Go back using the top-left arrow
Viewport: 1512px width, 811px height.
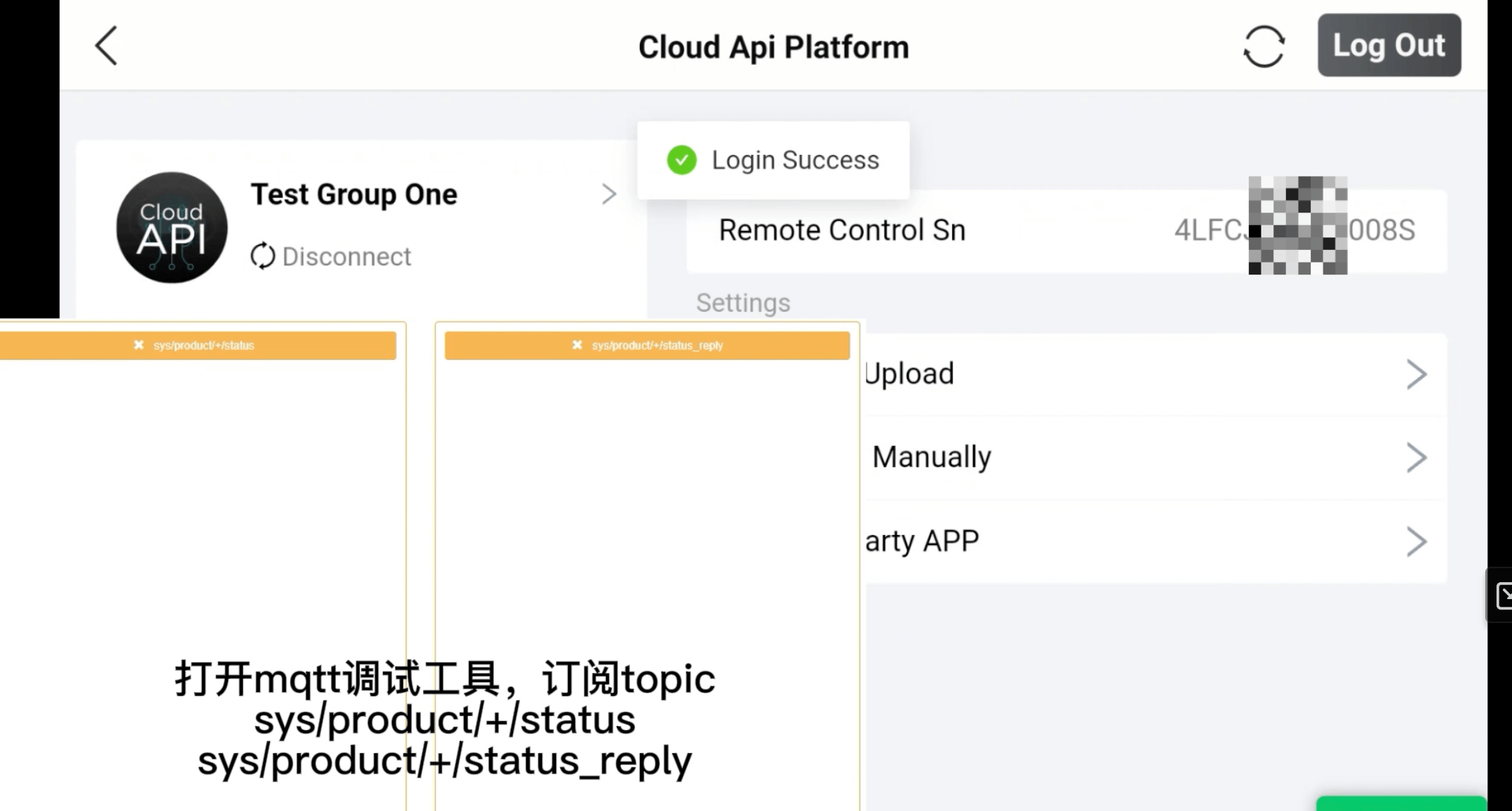(x=106, y=46)
